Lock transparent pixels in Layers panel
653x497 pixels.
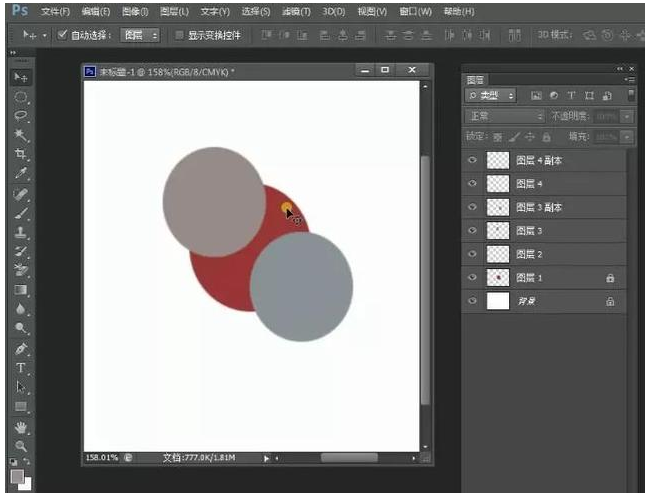[497, 137]
